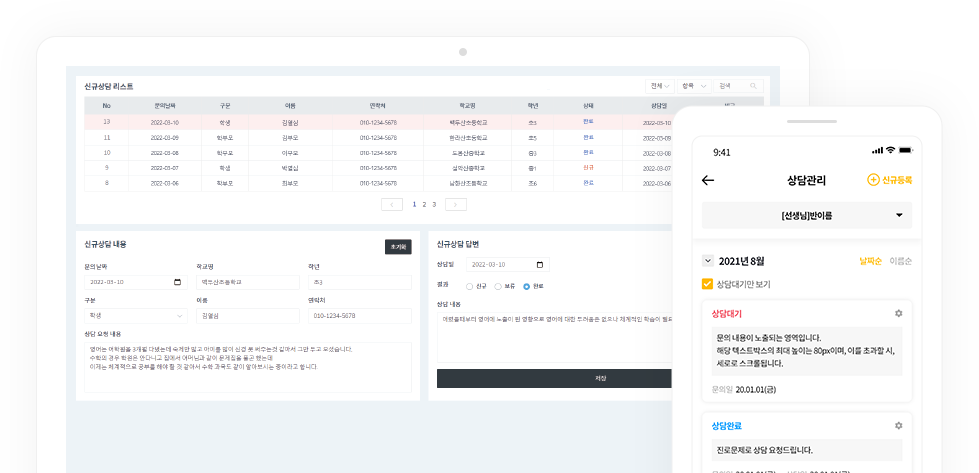Go to page 2 of list
Viewport: 979px width, 473px height.
424,204
